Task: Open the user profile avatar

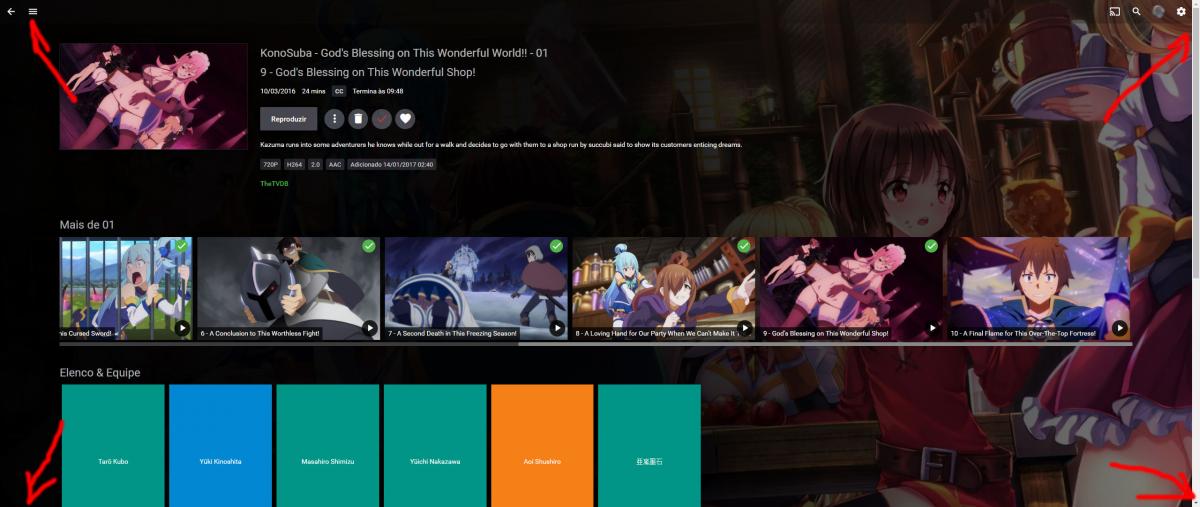Action: (x=1158, y=11)
